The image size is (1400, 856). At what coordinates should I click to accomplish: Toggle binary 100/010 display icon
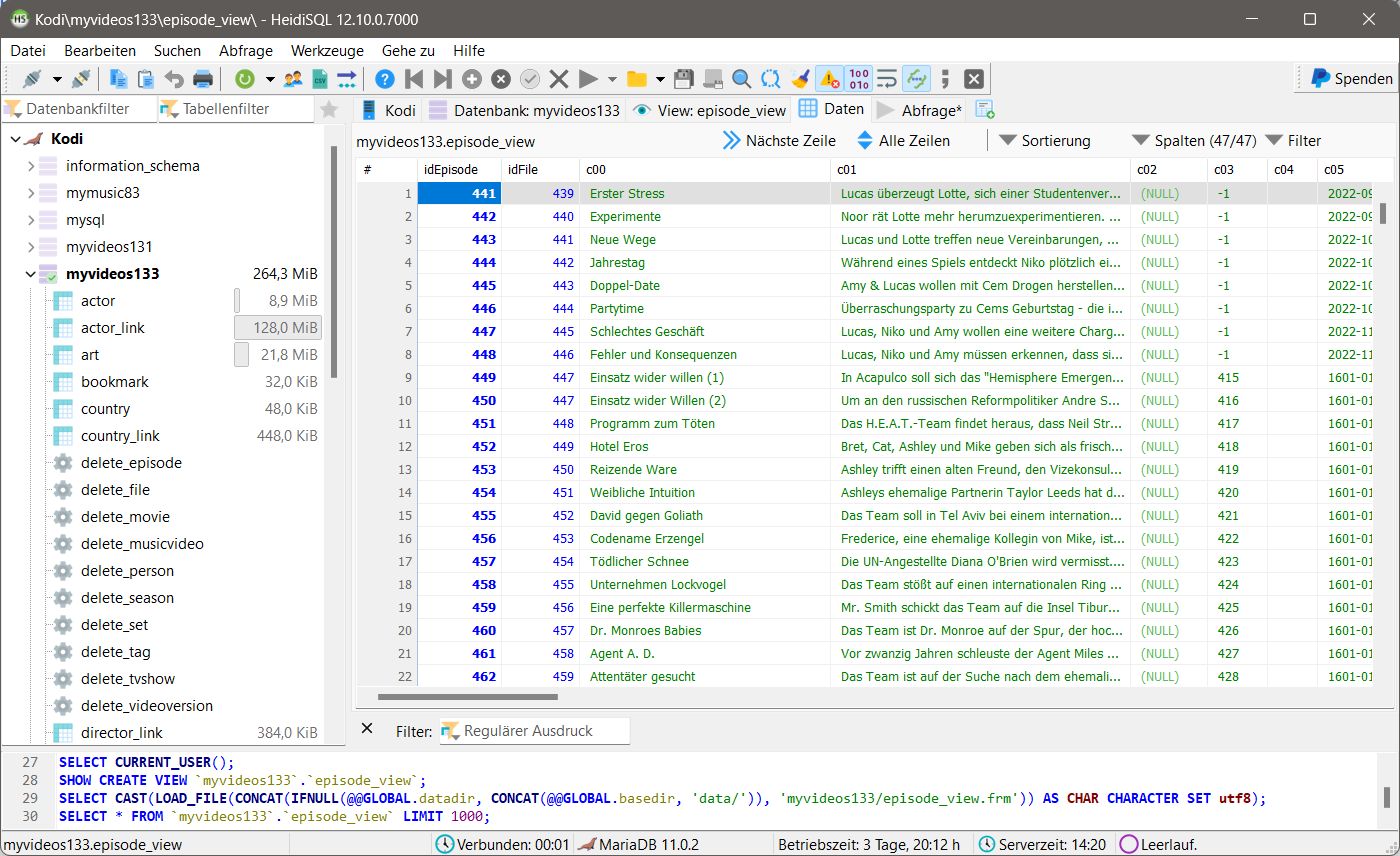coord(858,79)
